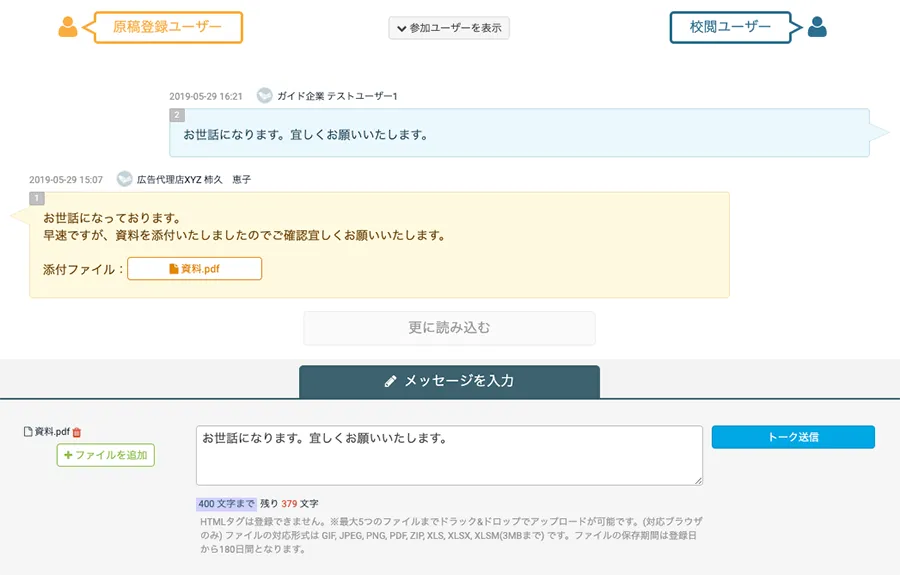This screenshot has height=575, width=900.
Task: Add a file with ファイルを追加
Action: [x=106, y=455]
